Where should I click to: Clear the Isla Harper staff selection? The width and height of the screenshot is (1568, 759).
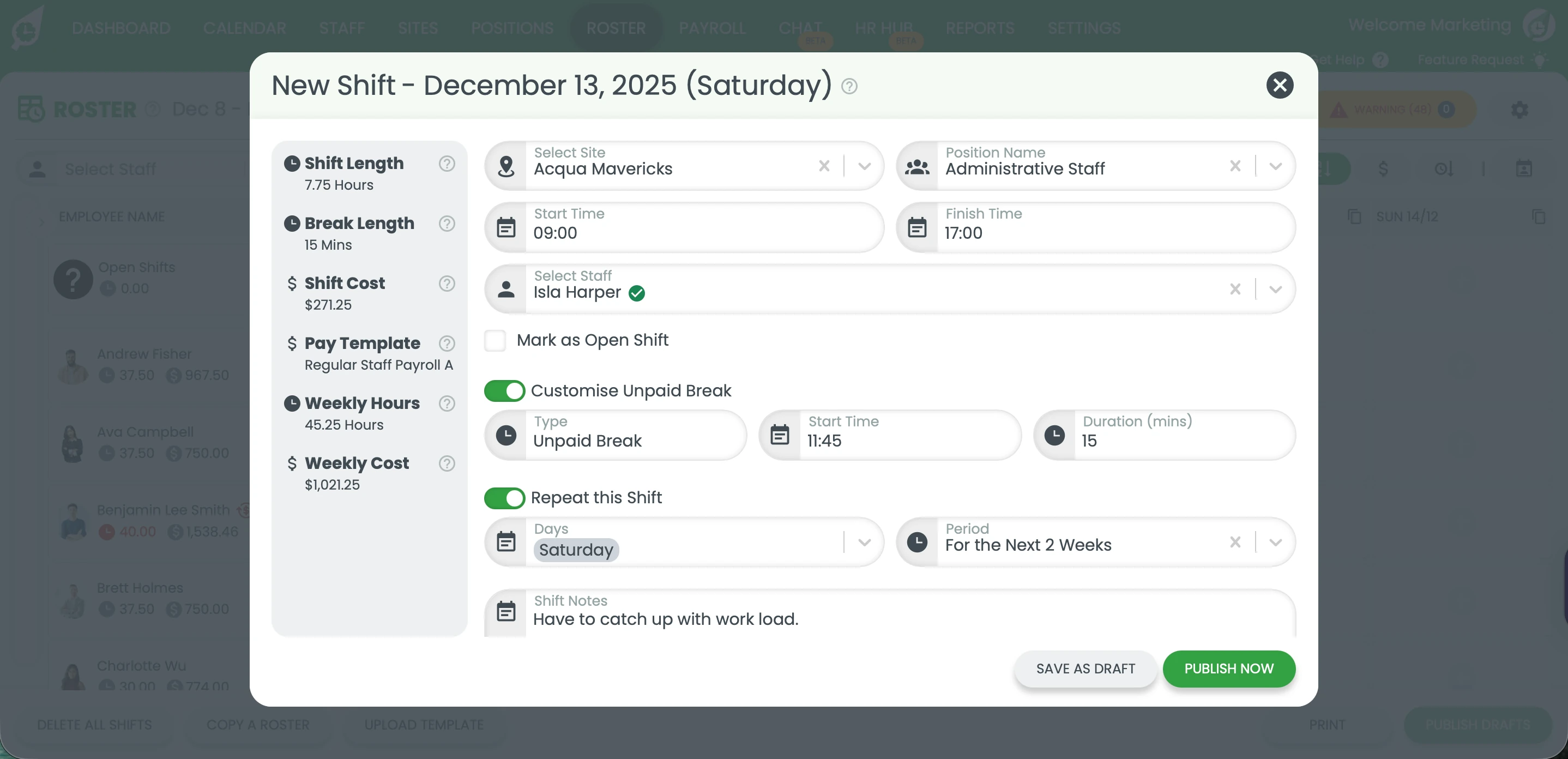[1235, 289]
